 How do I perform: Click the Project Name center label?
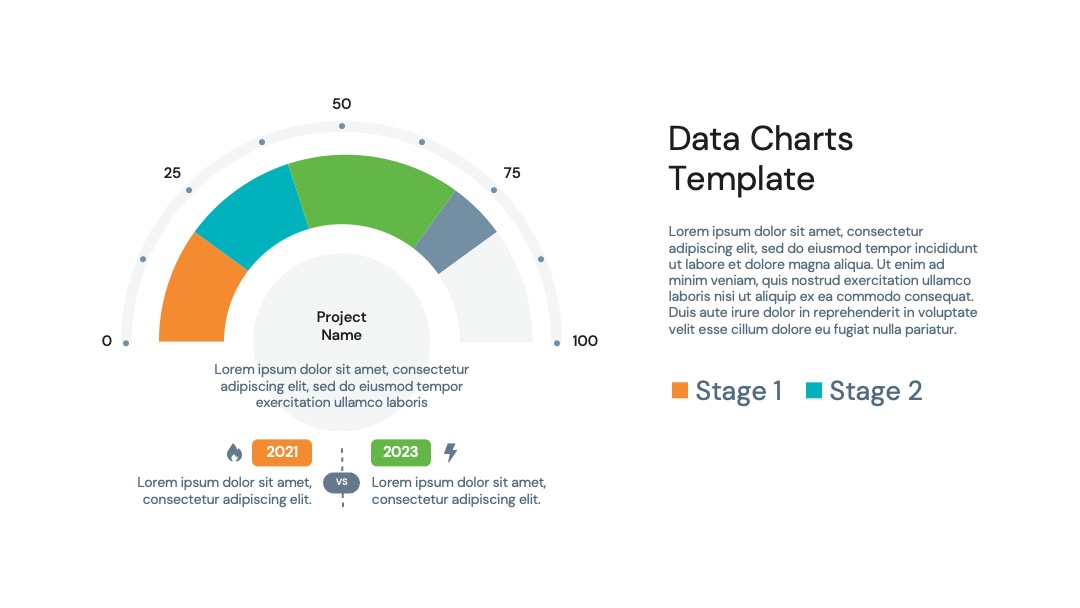pyautogui.click(x=342, y=326)
